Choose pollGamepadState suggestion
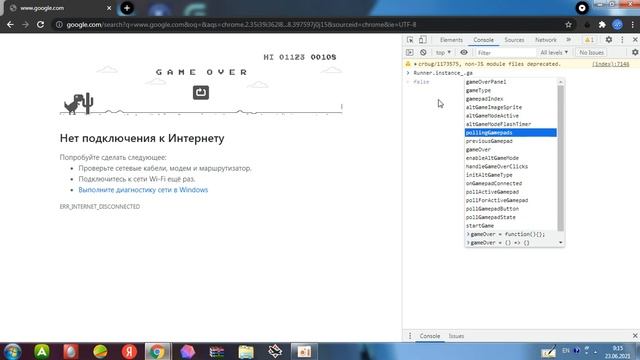 (511, 218)
